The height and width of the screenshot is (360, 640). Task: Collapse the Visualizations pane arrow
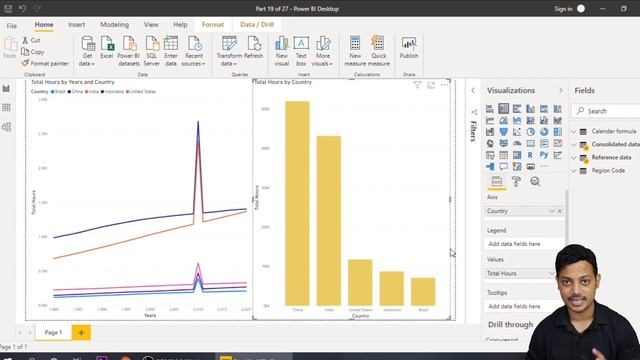pyautogui.click(x=560, y=90)
